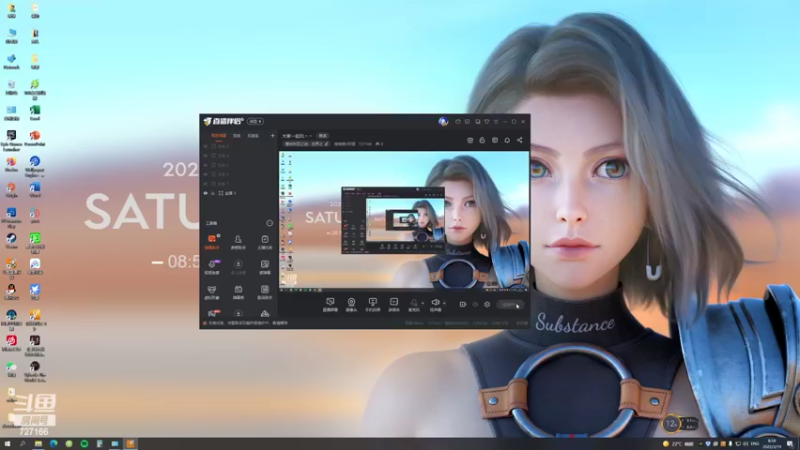This screenshot has width=800, height=450.
Task: Select the 全屏 1 source row
Action: click(x=238, y=193)
